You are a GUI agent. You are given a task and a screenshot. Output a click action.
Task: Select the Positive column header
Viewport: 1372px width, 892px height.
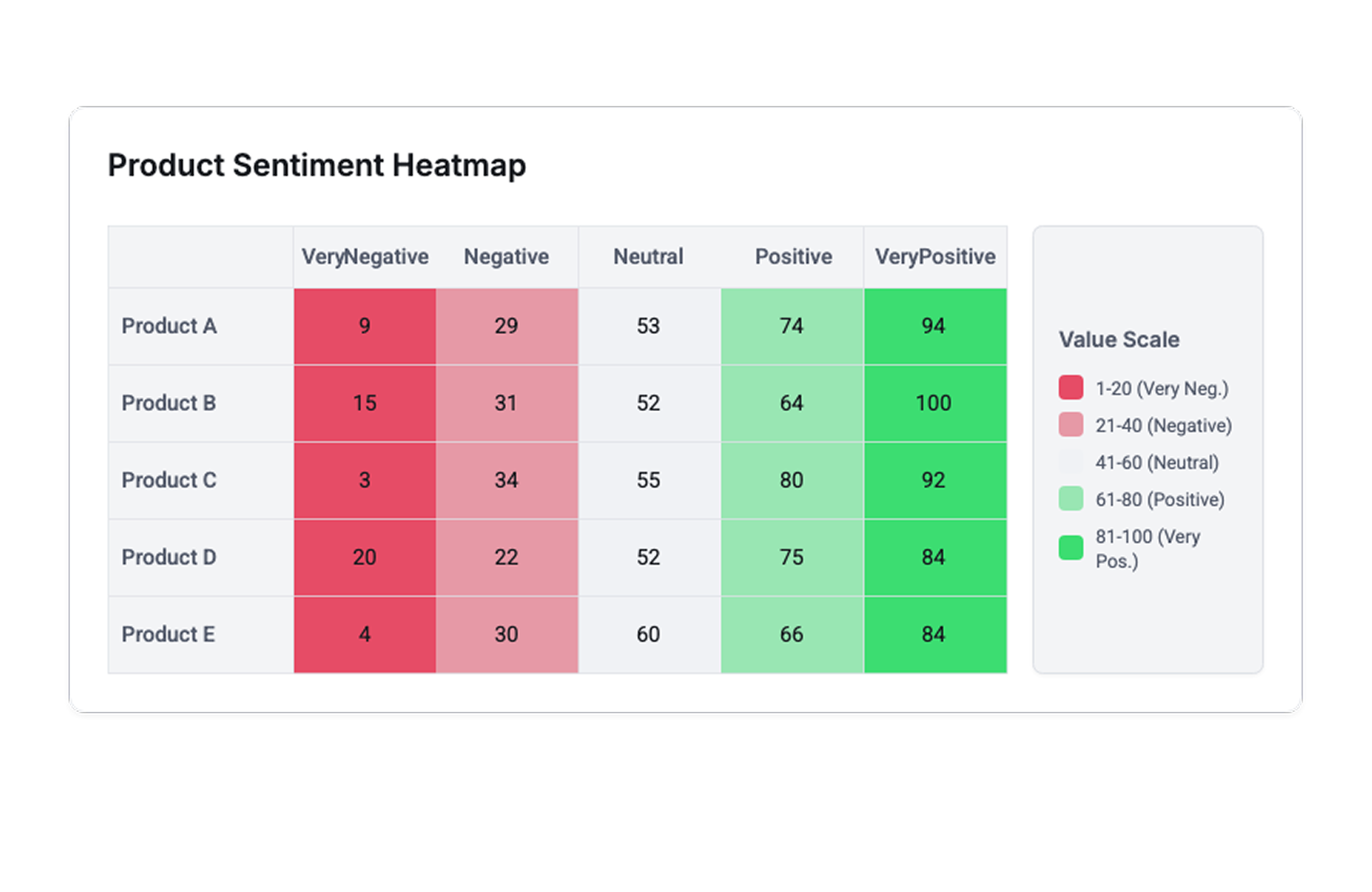[793, 257]
